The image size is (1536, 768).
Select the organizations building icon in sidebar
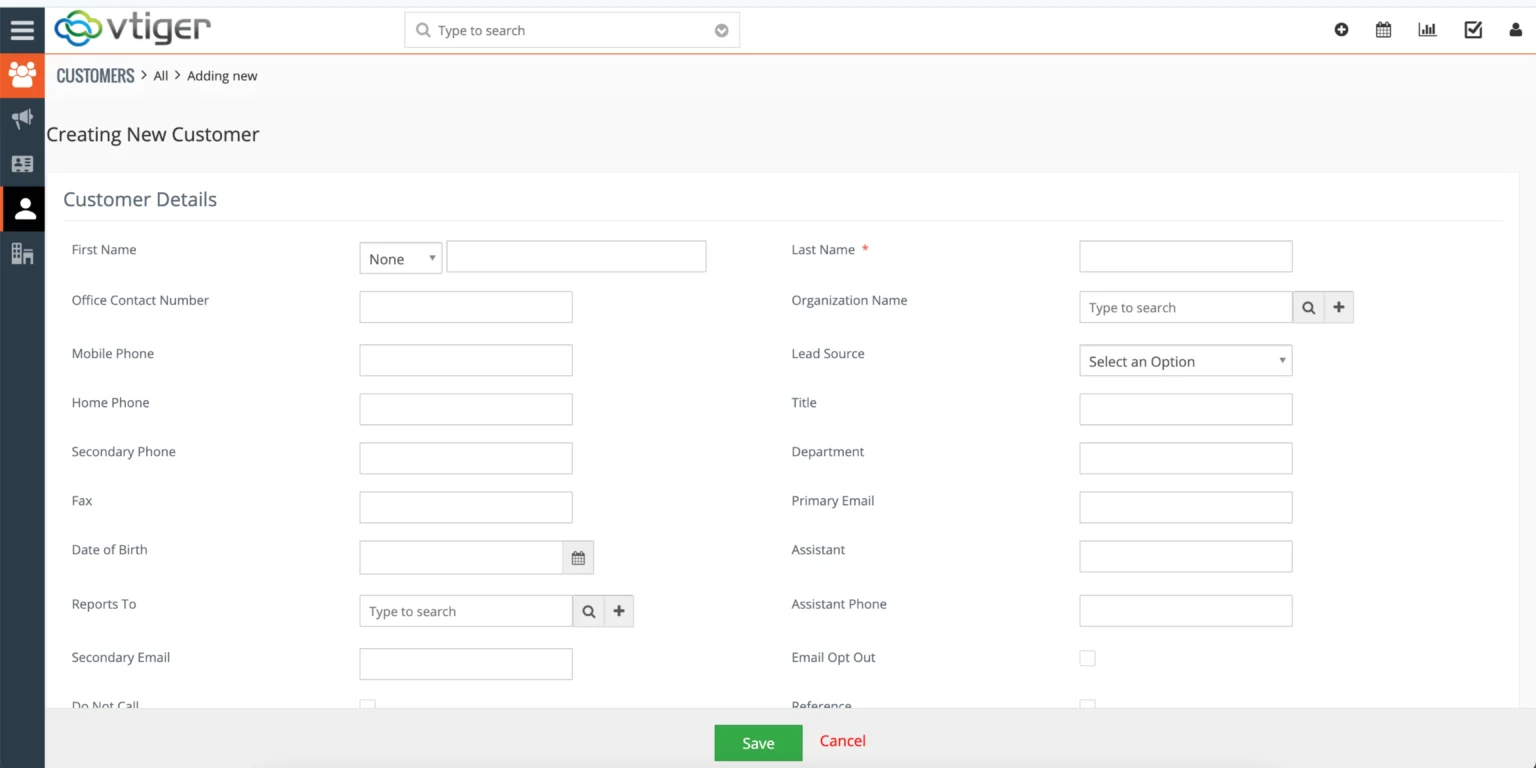tap(22, 254)
